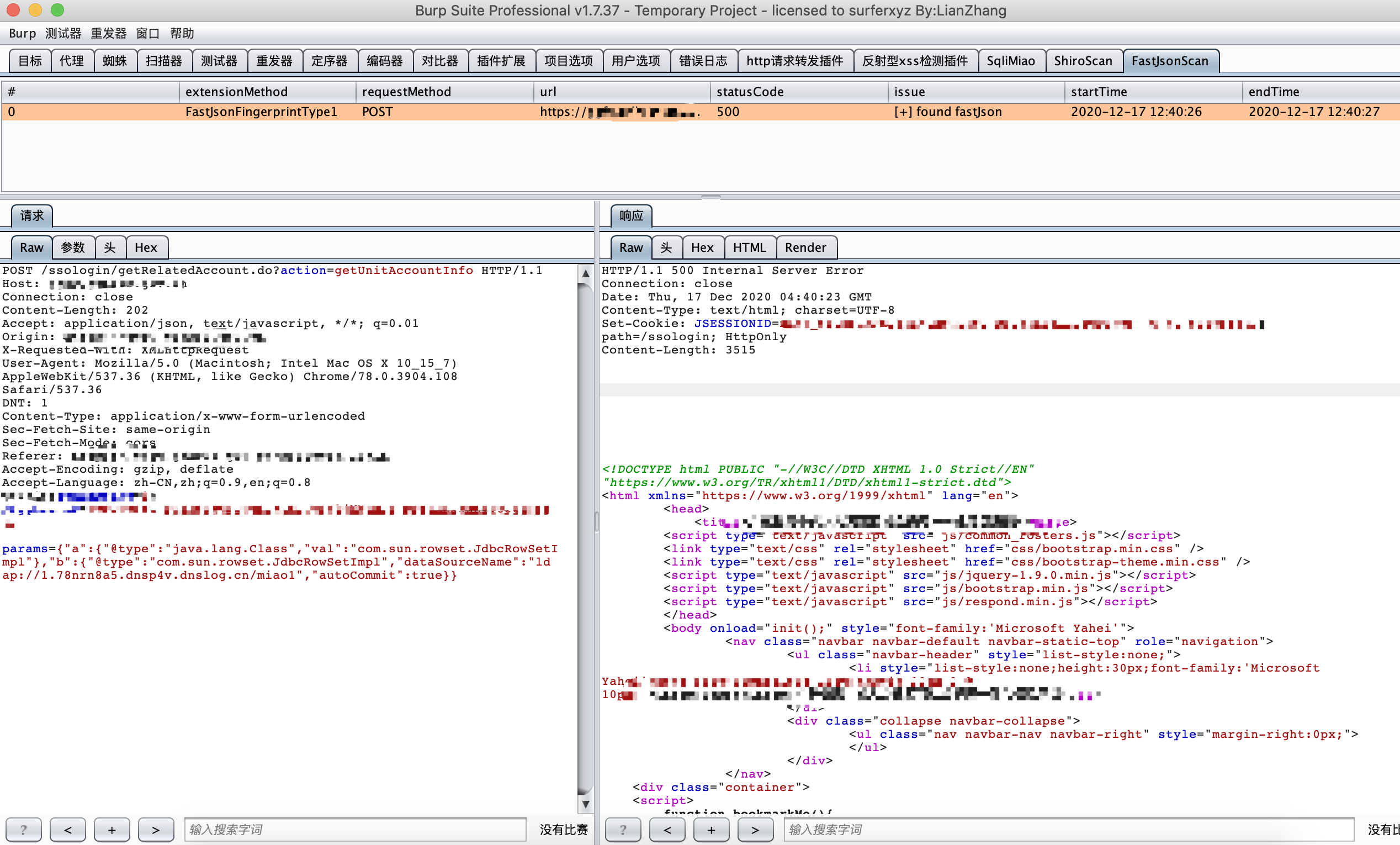Screen dimensions: 1400x845
Task: Open the ShiroScan tab
Action: pos(1083,61)
